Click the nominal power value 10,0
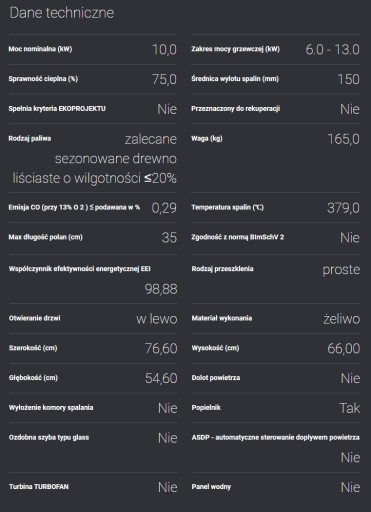 coord(164,50)
